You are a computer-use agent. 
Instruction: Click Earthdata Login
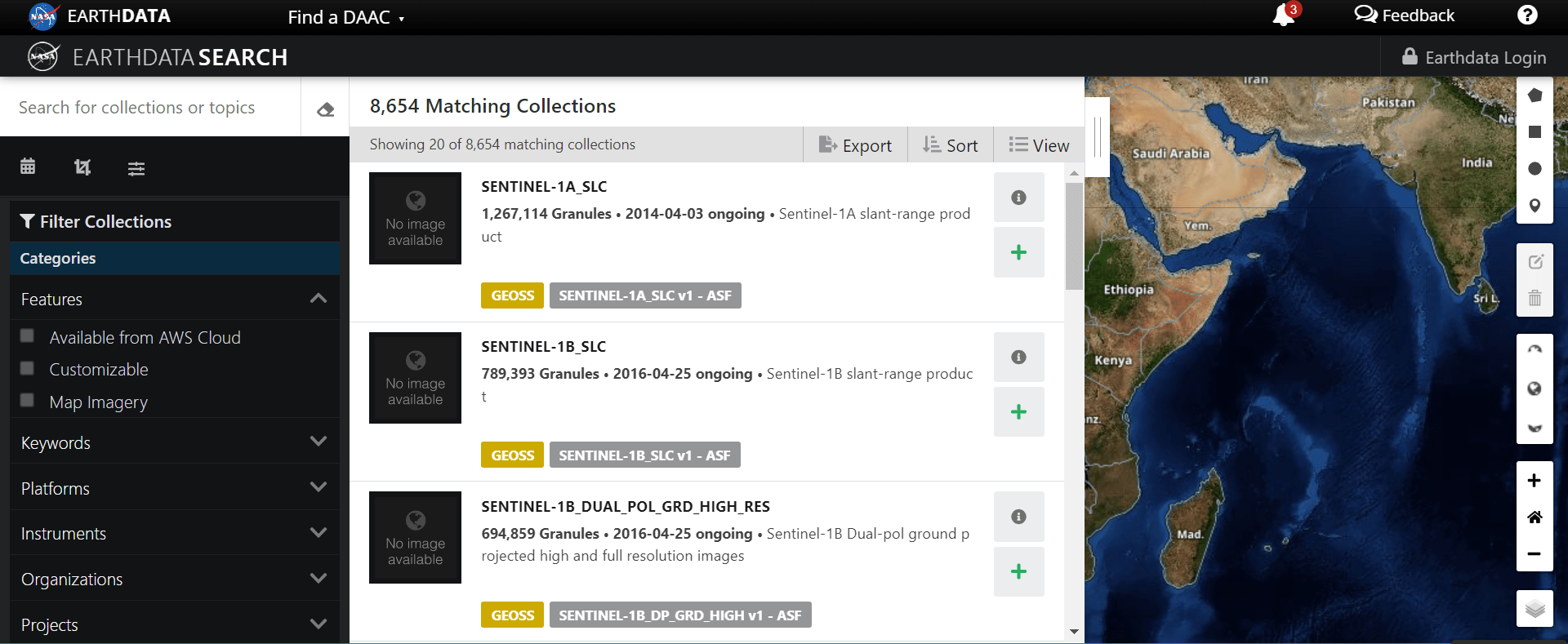point(1474,57)
